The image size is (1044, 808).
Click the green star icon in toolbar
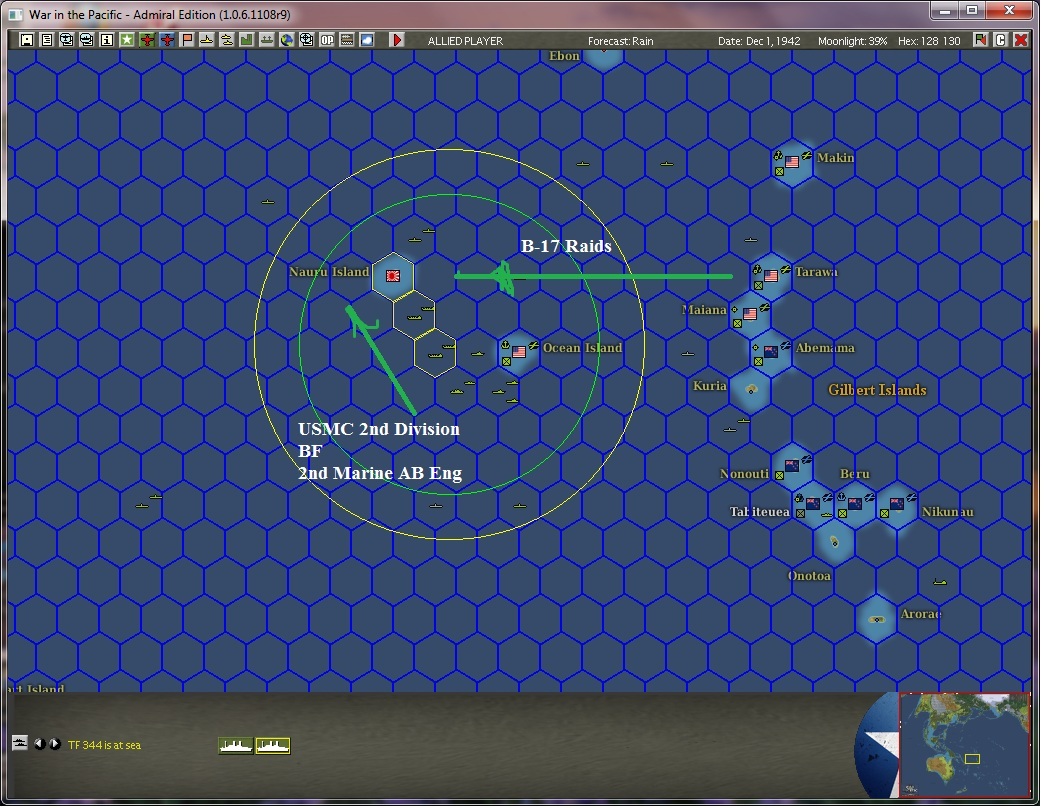[127, 40]
